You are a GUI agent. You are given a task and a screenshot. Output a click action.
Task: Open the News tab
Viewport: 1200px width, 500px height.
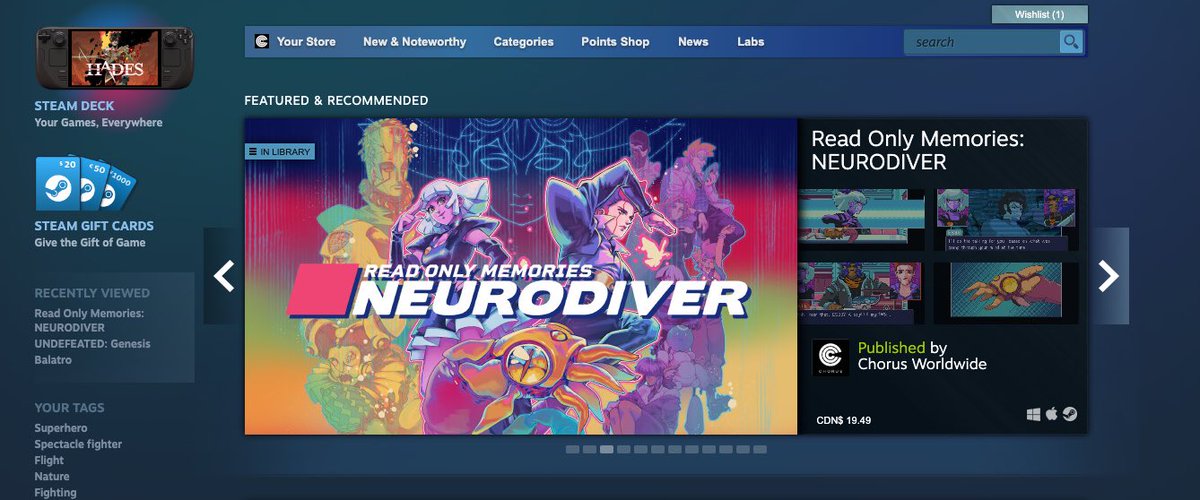[693, 42]
